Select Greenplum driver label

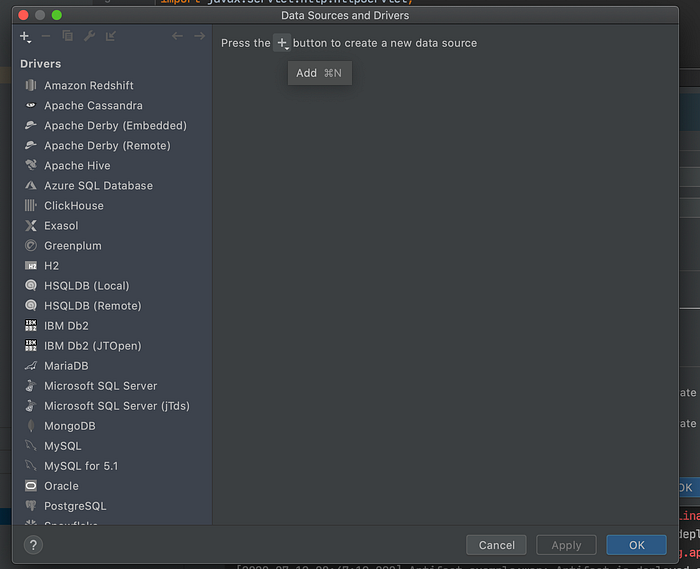coord(72,246)
